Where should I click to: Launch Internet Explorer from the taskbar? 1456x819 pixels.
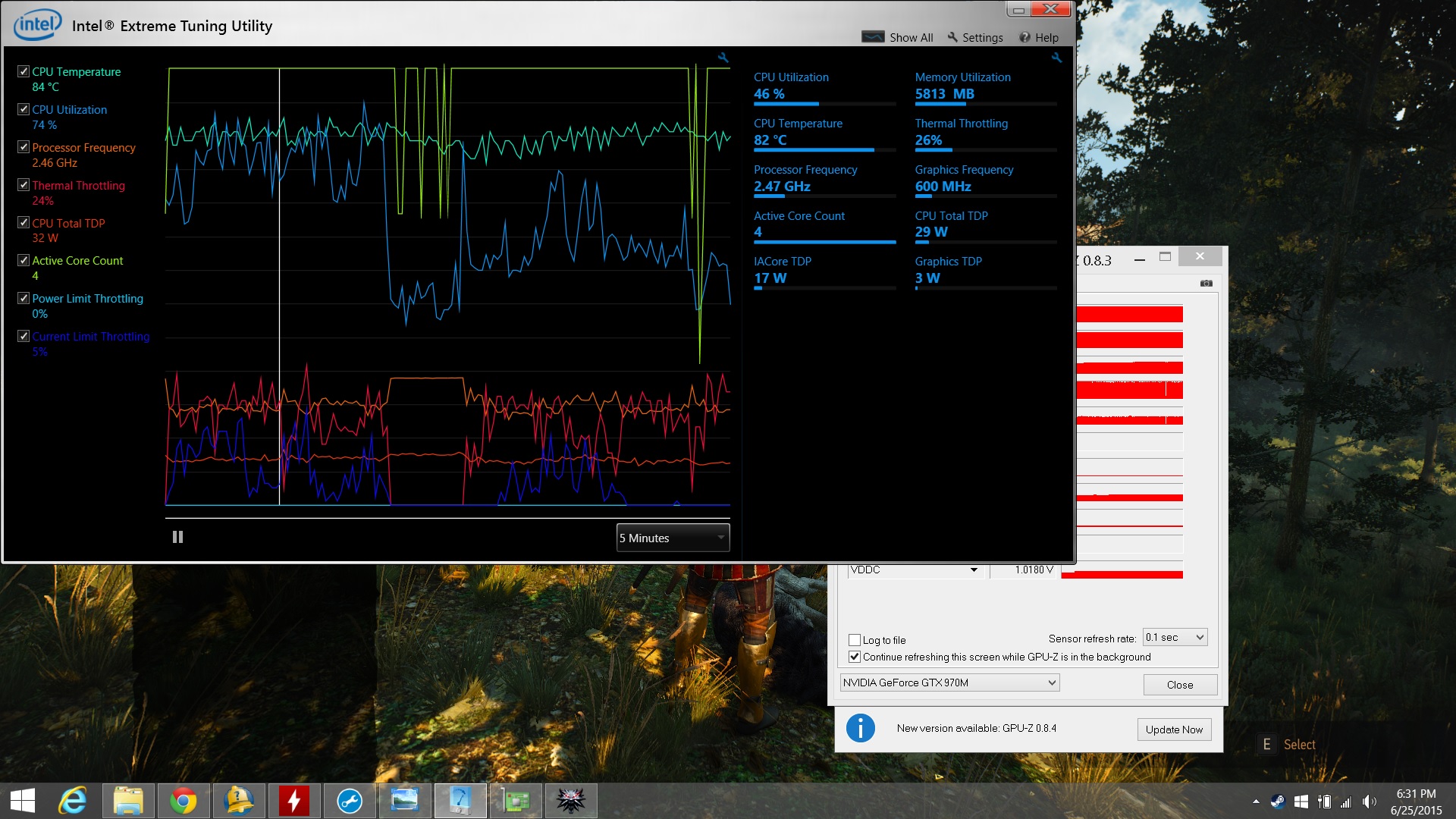tap(73, 802)
